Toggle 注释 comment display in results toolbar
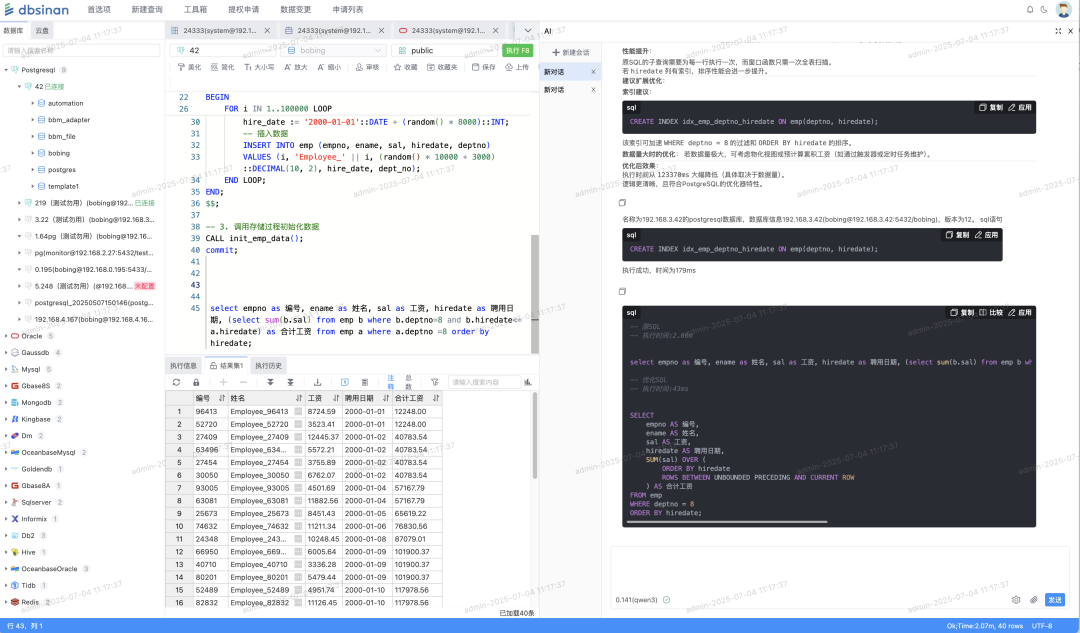 pyautogui.click(x=391, y=382)
